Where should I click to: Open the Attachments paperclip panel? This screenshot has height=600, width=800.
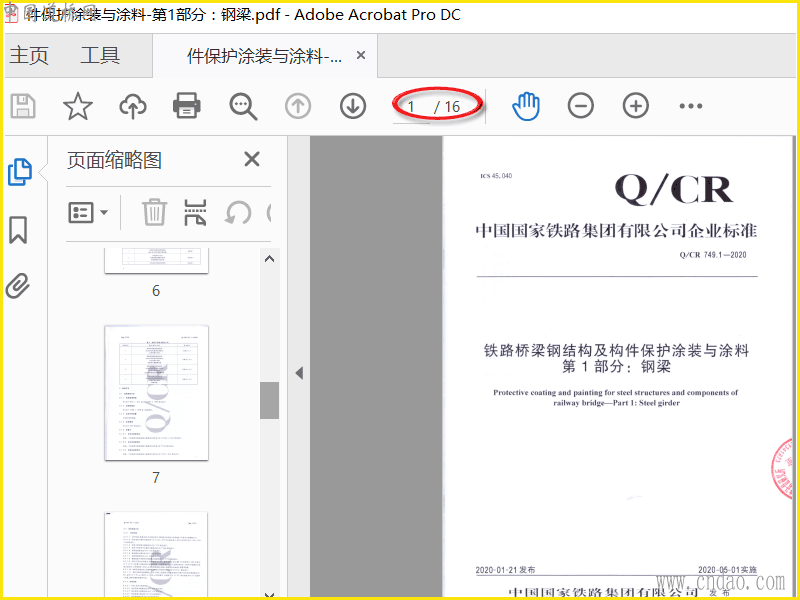click(18, 286)
